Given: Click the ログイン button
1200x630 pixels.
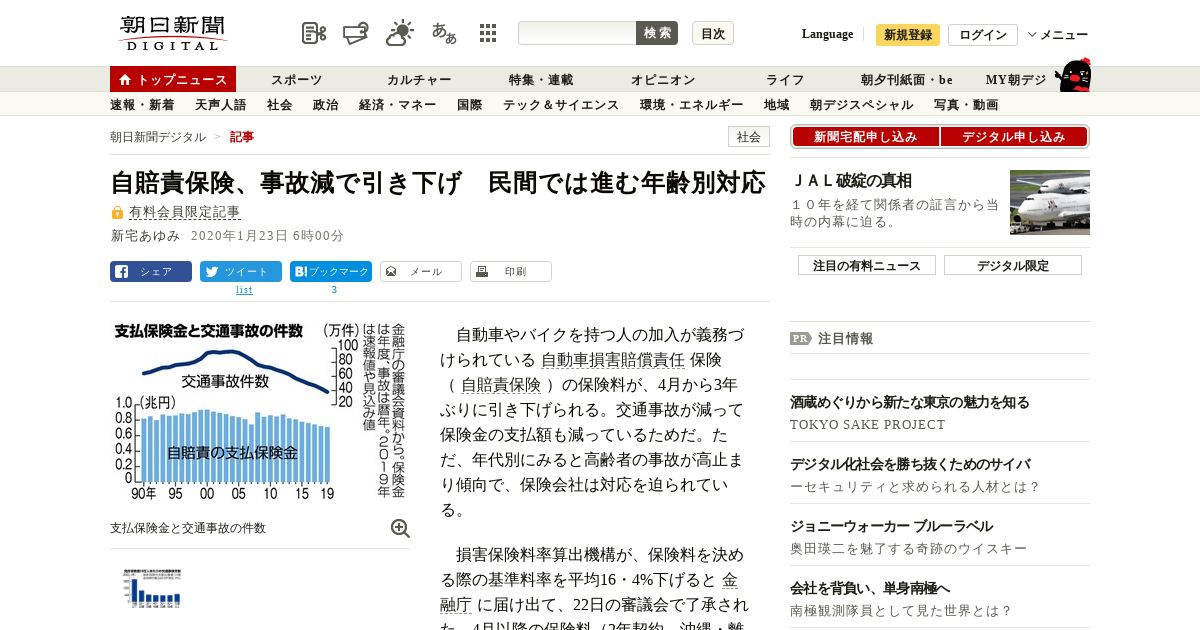Looking at the screenshot, I should click(983, 35).
